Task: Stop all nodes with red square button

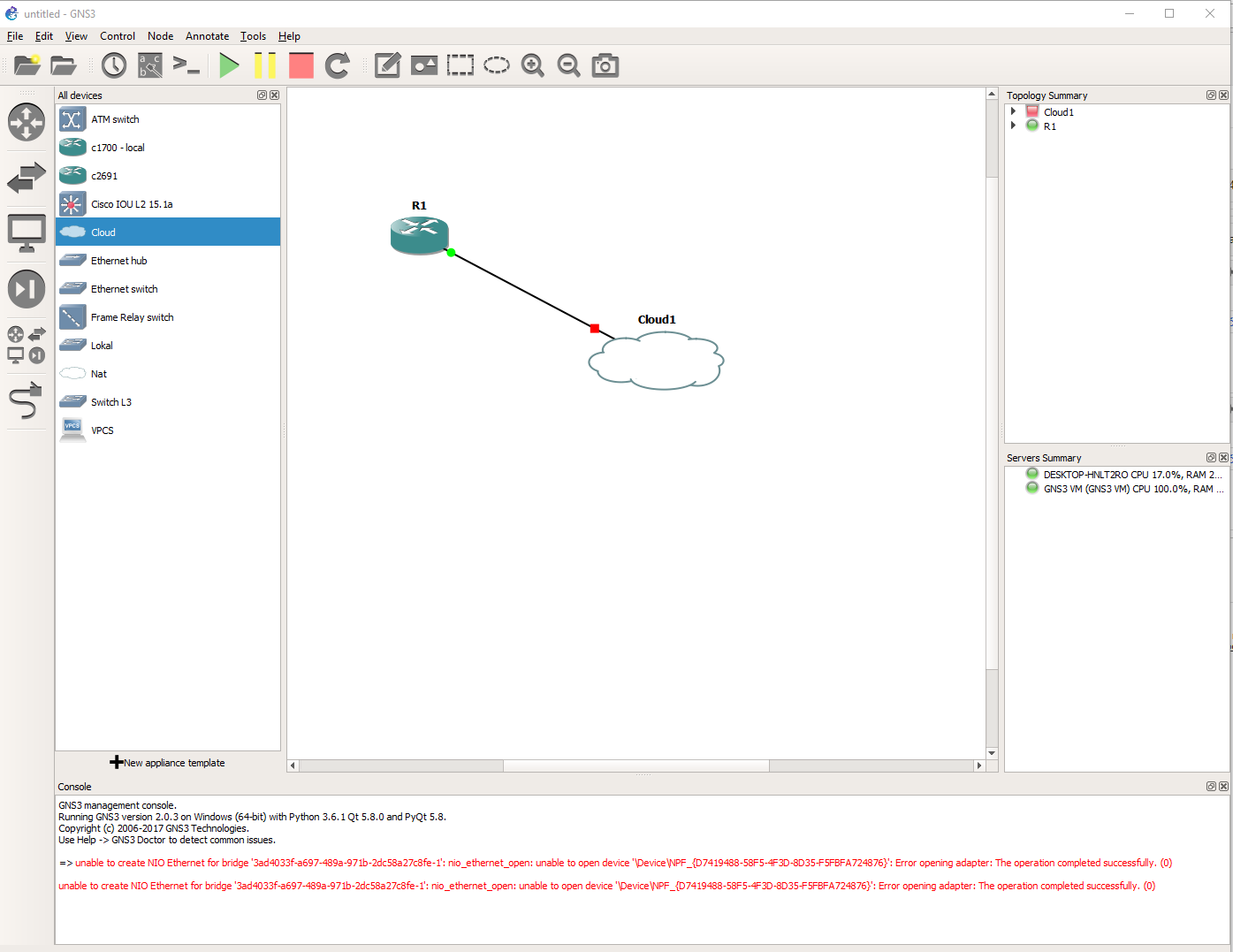Action: click(301, 65)
